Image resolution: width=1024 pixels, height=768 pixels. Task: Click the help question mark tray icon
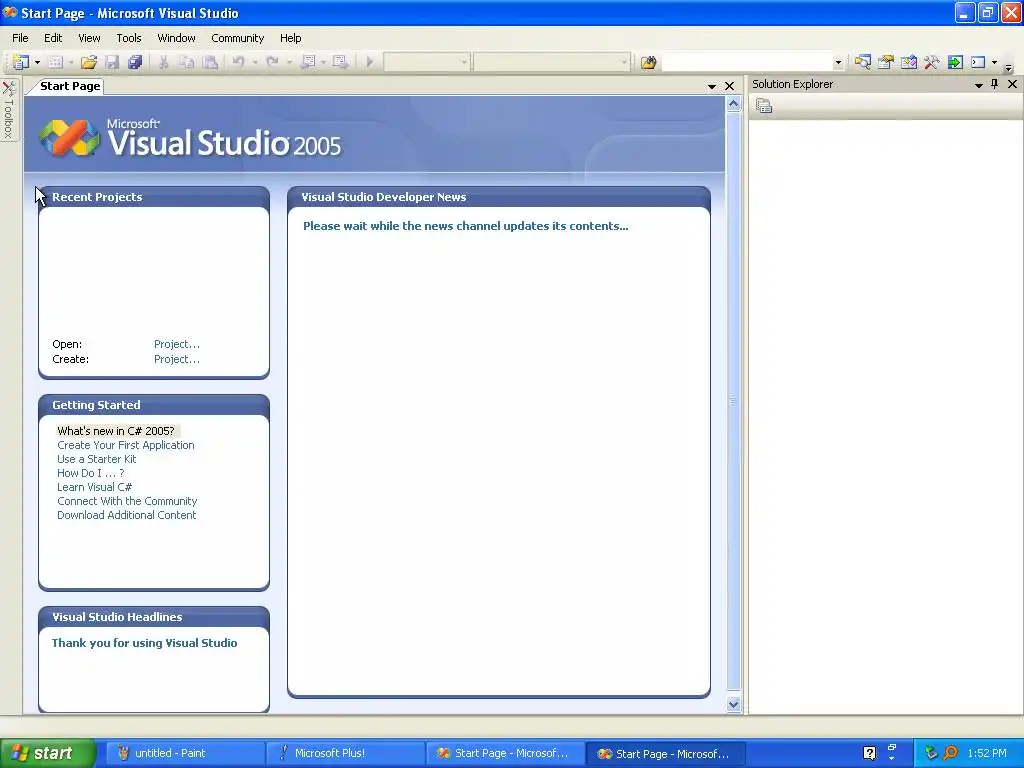click(869, 753)
